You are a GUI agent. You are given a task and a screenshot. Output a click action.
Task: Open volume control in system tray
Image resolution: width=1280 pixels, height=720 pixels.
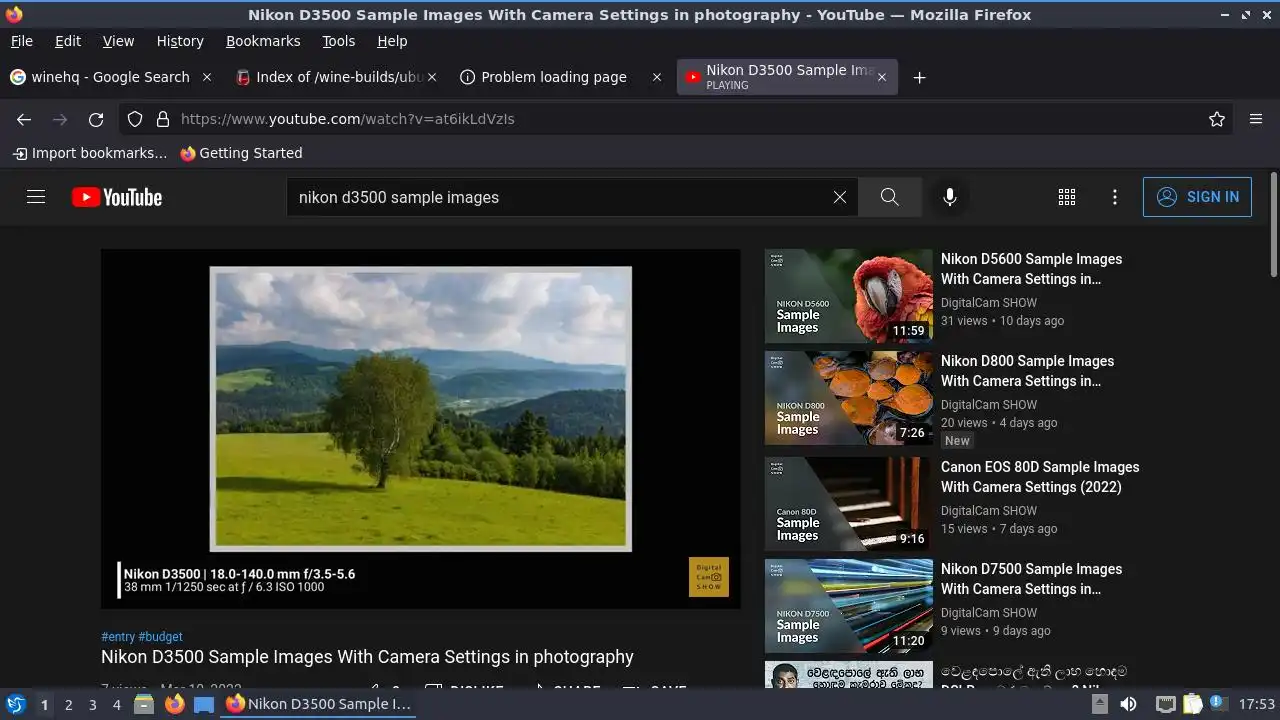[1128, 704]
